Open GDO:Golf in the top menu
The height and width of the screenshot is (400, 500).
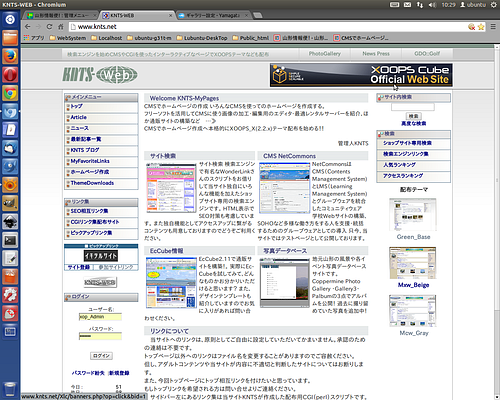tap(427, 54)
